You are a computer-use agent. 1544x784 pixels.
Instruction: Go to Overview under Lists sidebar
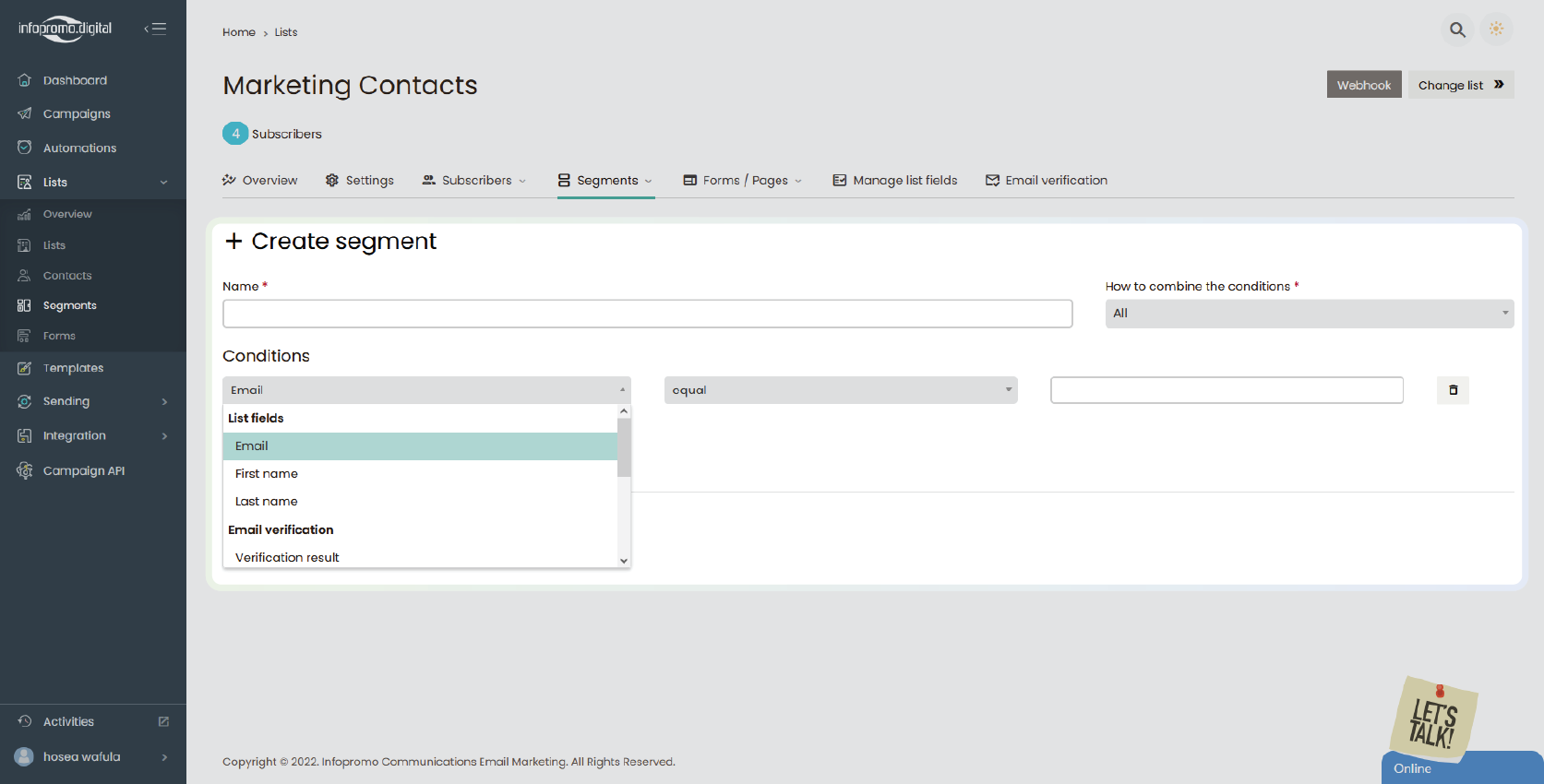click(67, 214)
